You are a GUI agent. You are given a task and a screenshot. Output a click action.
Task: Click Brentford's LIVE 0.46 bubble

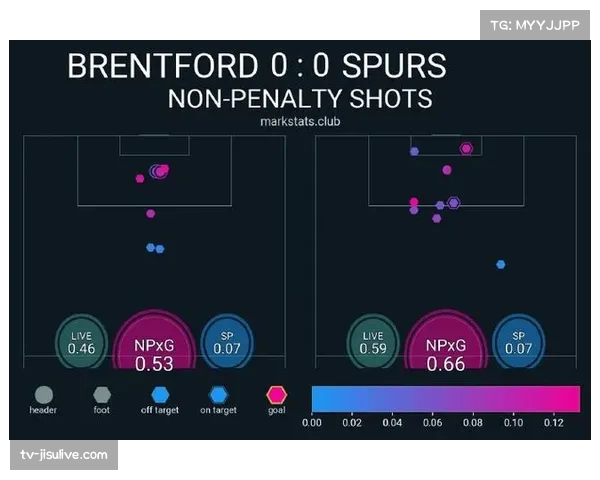coord(82,343)
